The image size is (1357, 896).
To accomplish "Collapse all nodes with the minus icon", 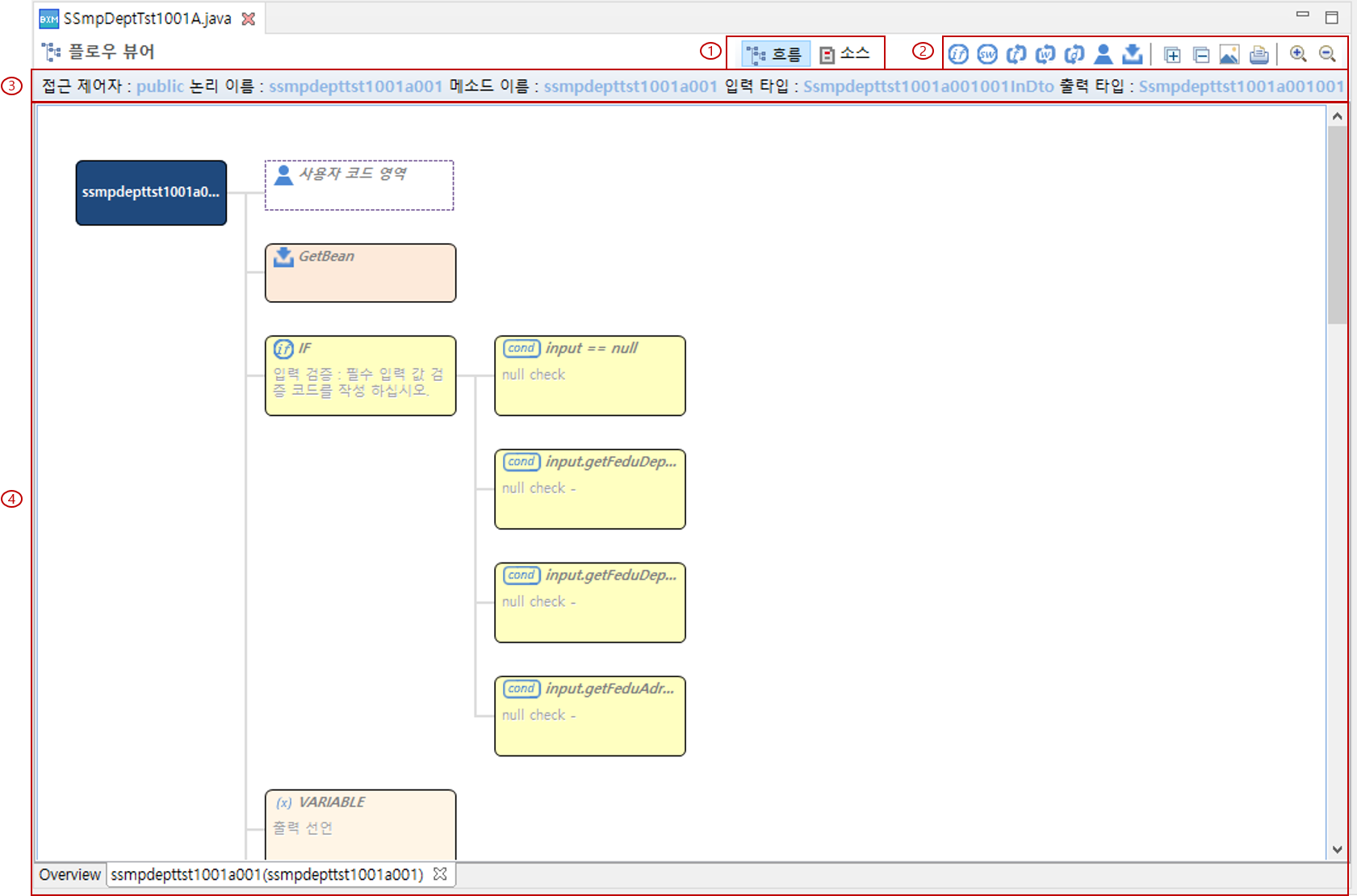I will pos(1201,54).
